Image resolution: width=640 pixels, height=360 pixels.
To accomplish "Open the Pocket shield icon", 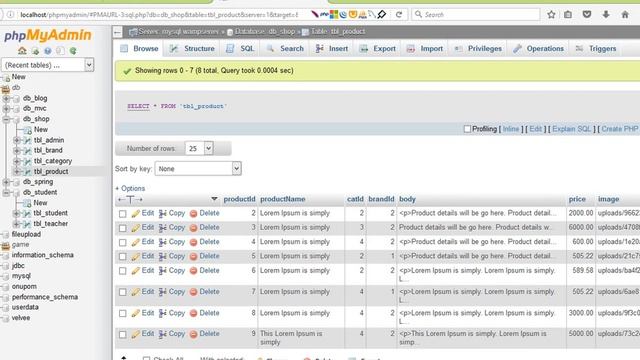I will pyautogui.click(x=587, y=15).
